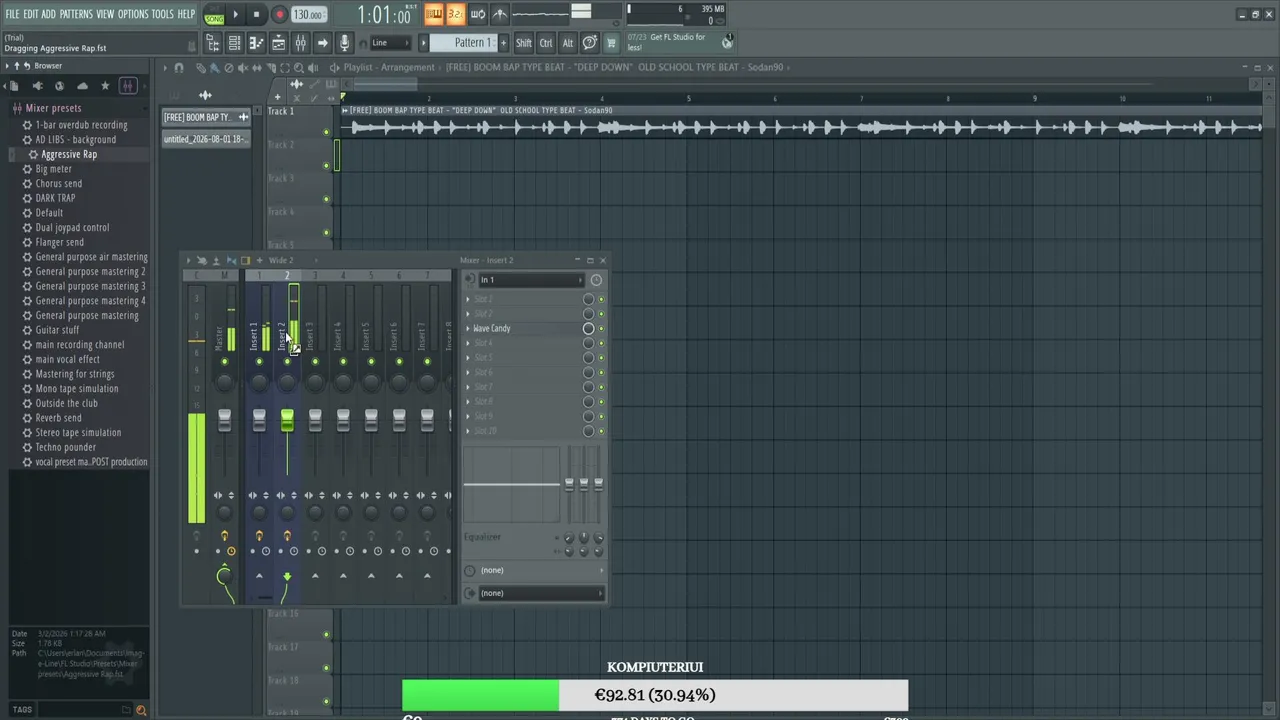Toggle the Ctrl modifier button
This screenshot has height=720, width=1280.
coord(546,43)
